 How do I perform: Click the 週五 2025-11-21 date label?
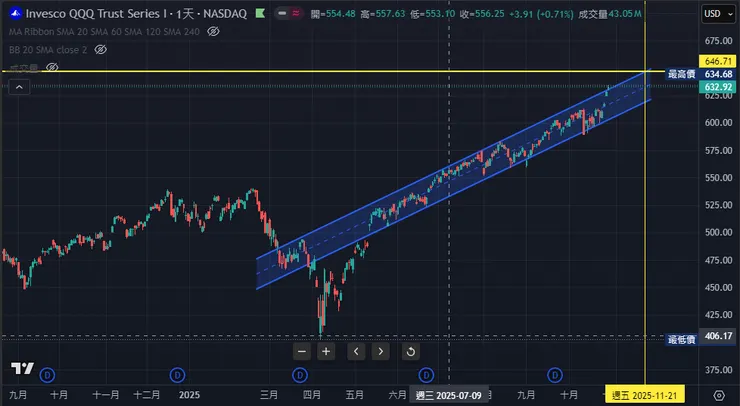click(x=645, y=396)
